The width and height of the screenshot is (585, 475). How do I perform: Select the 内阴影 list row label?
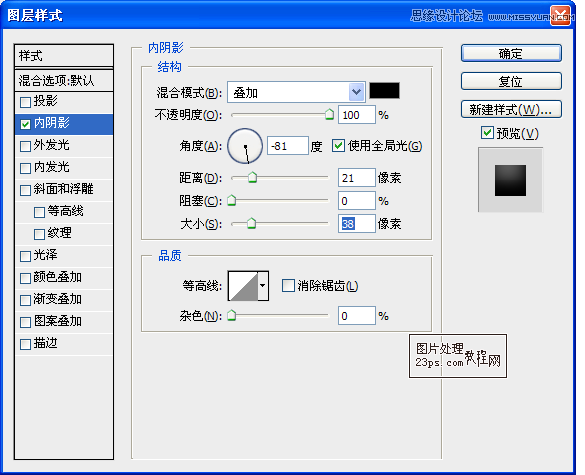click(51, 123)
